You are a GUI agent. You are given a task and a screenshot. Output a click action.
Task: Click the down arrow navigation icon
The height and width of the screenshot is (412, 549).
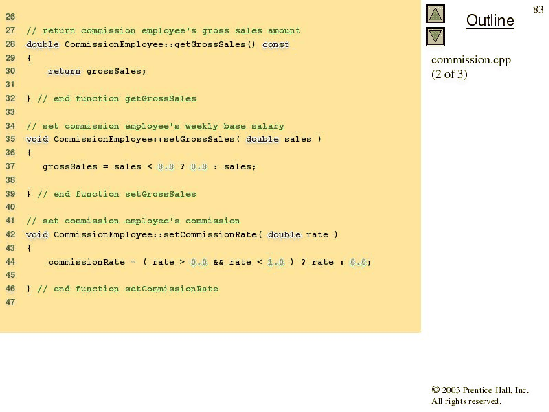click(x=435, y=37)
